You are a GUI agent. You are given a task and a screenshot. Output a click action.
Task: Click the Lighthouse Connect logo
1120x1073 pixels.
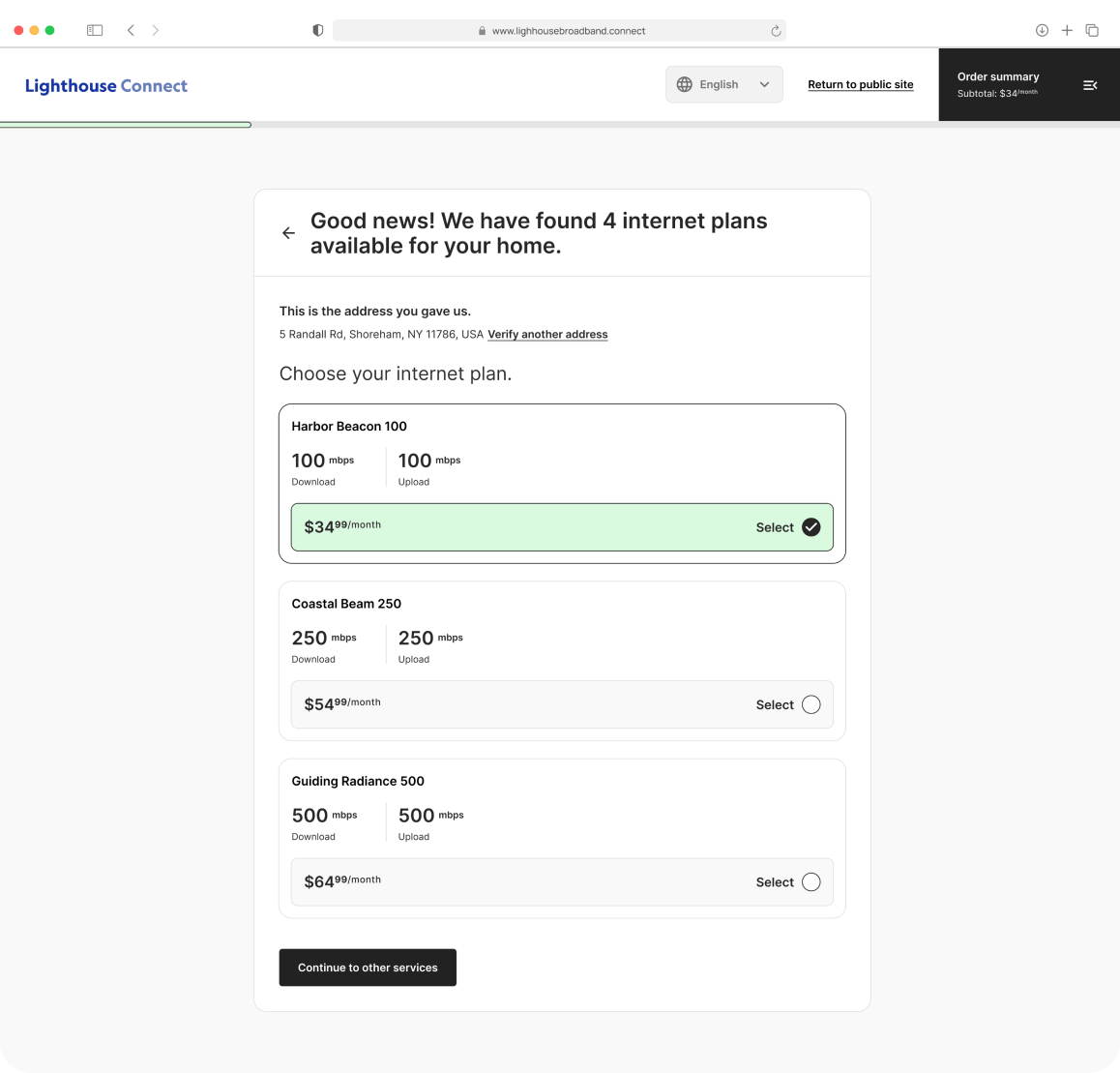106,86
